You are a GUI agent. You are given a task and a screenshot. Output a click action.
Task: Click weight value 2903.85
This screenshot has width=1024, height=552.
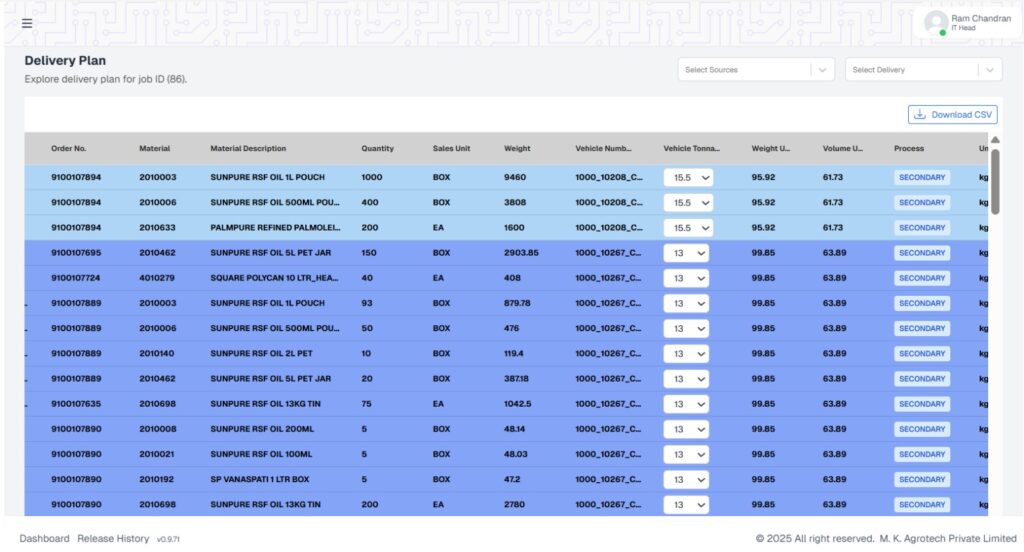521,253
